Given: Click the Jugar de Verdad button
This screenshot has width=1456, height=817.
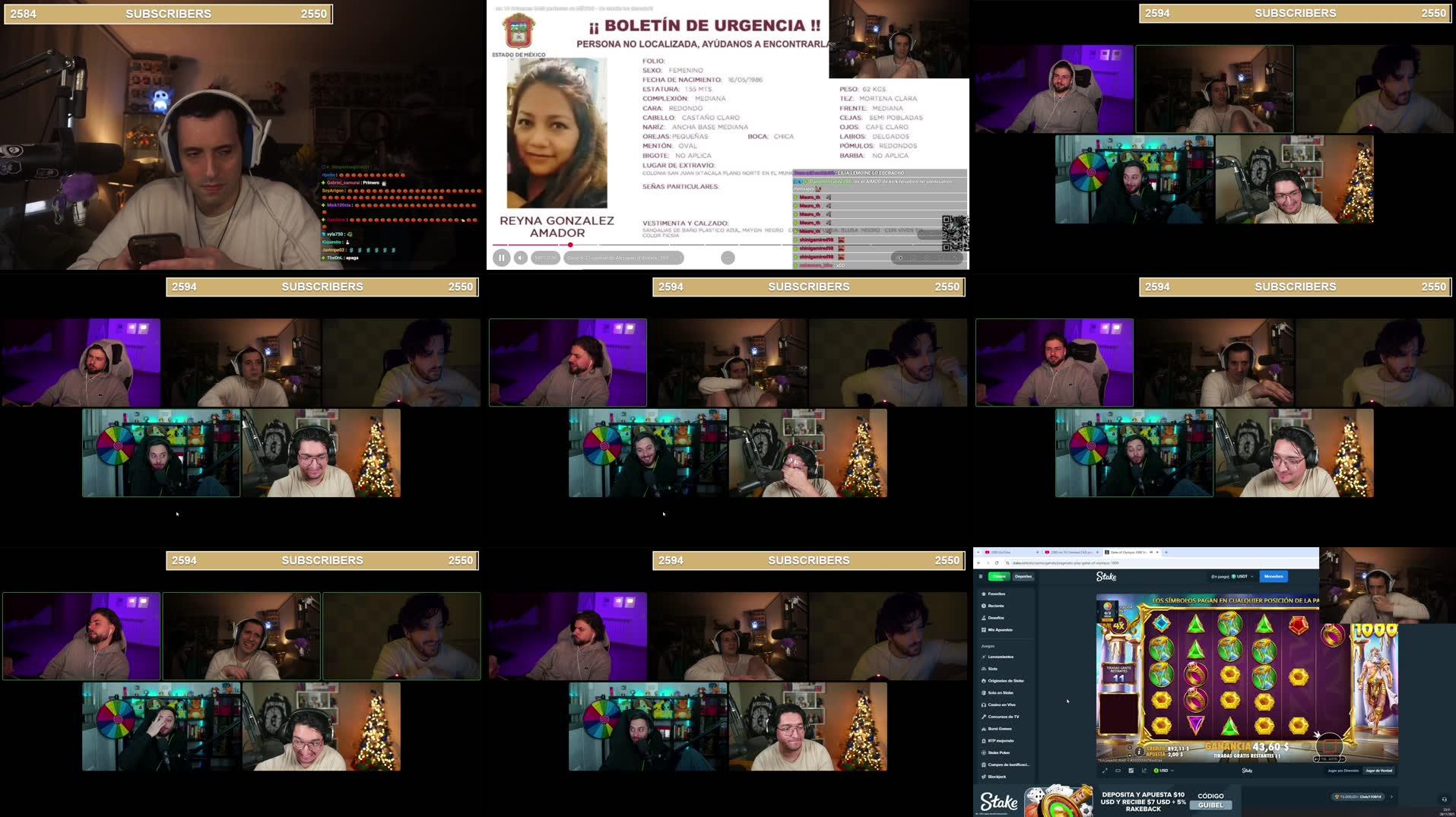Looking at the screenshot, I should (1378, 770).
